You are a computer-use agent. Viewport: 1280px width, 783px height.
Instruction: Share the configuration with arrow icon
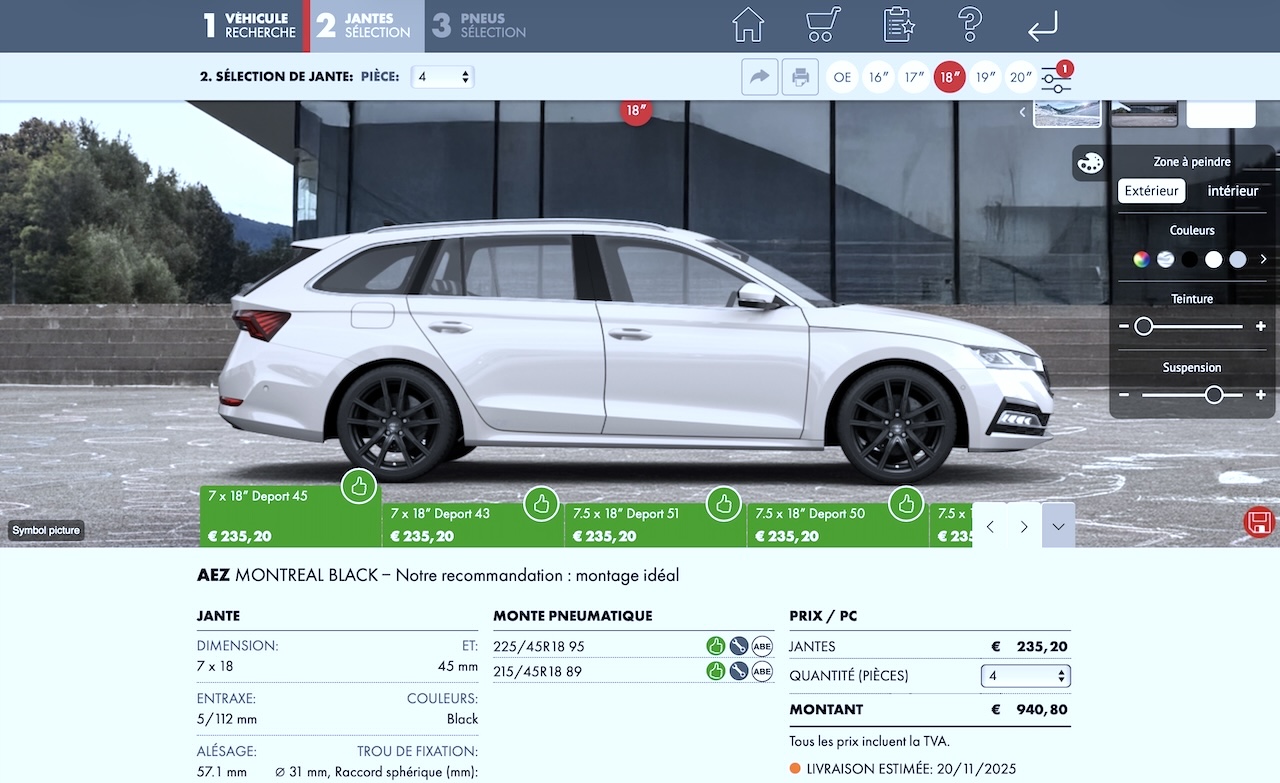click(760, 77)
